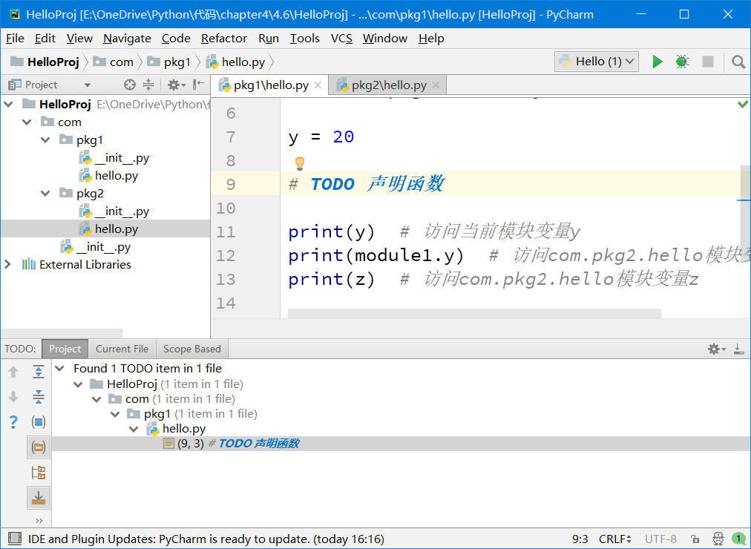Toggle group by modules in the TODO panel
751x549 pixels.
[38, 422]
